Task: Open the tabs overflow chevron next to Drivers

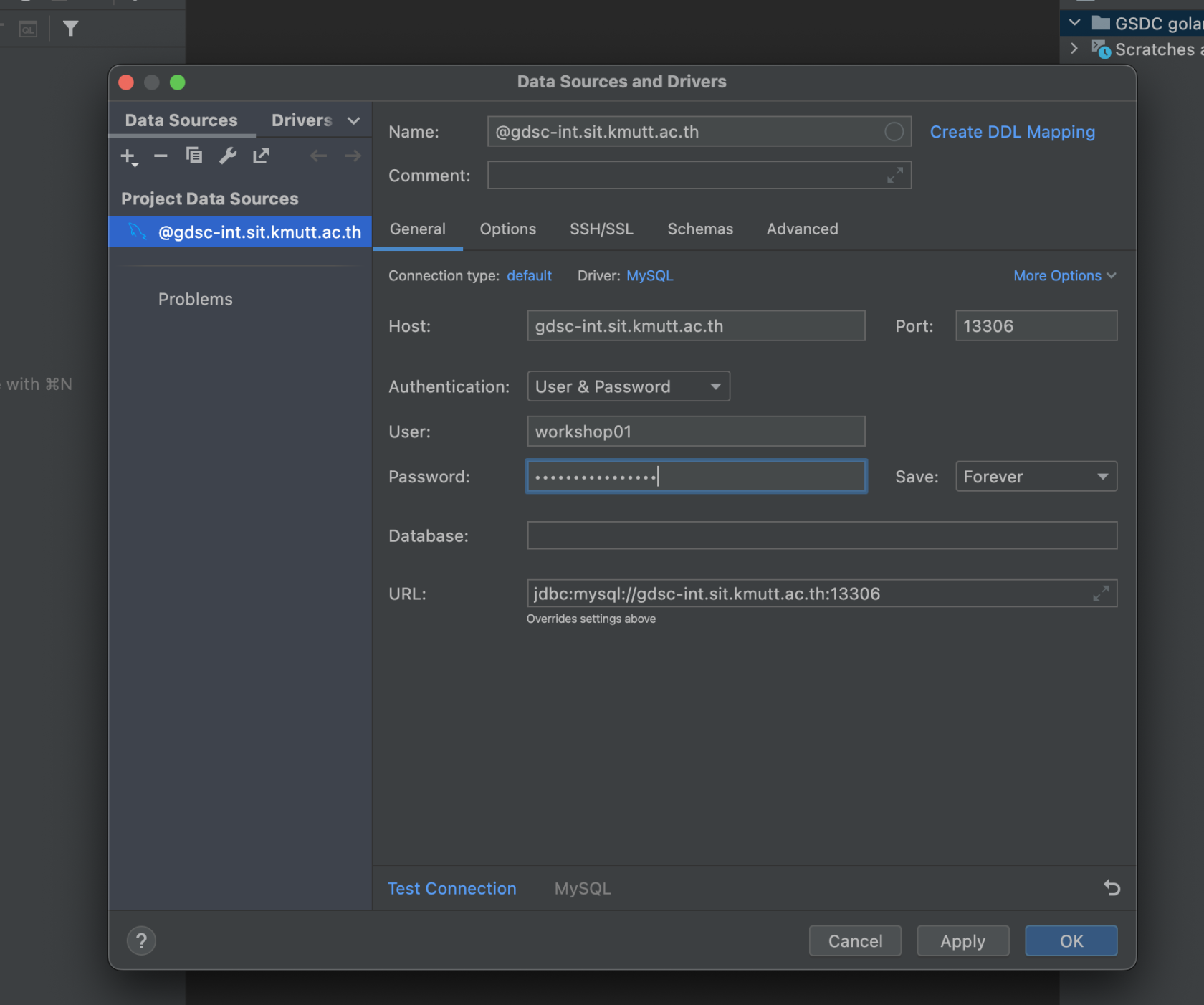Action: tap(353, 120)
